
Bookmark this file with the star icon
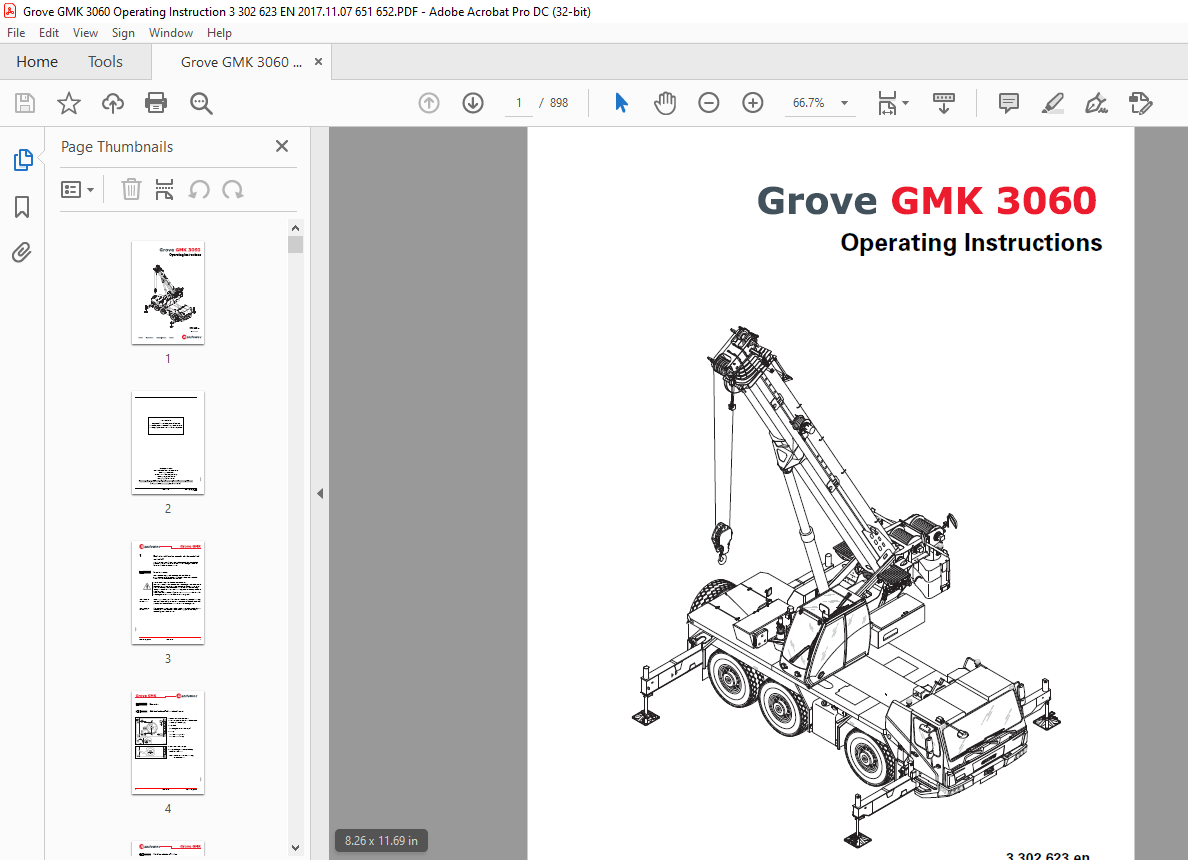pyautogui.click(x=69, y=103)
